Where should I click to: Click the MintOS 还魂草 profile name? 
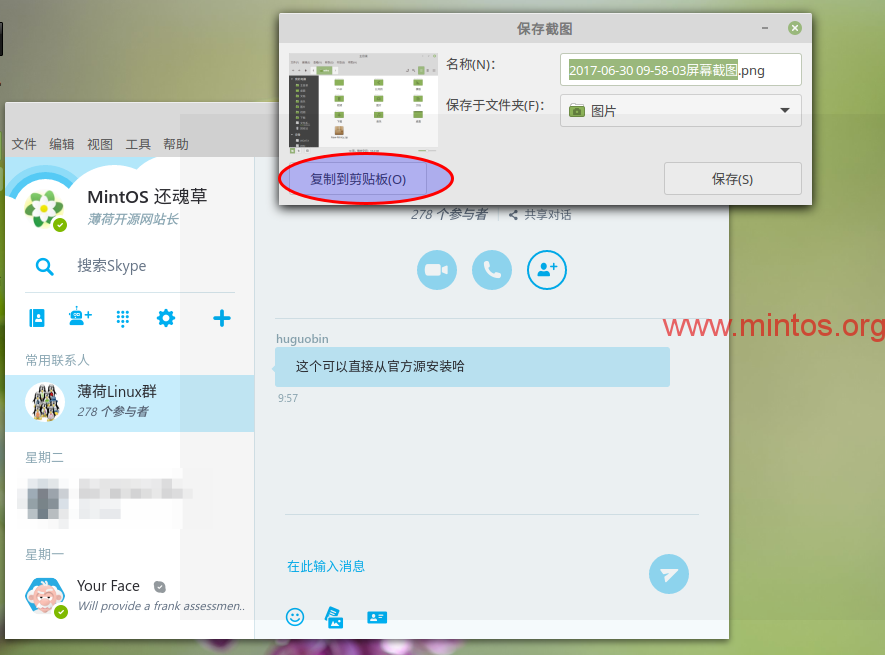[147, 196]
